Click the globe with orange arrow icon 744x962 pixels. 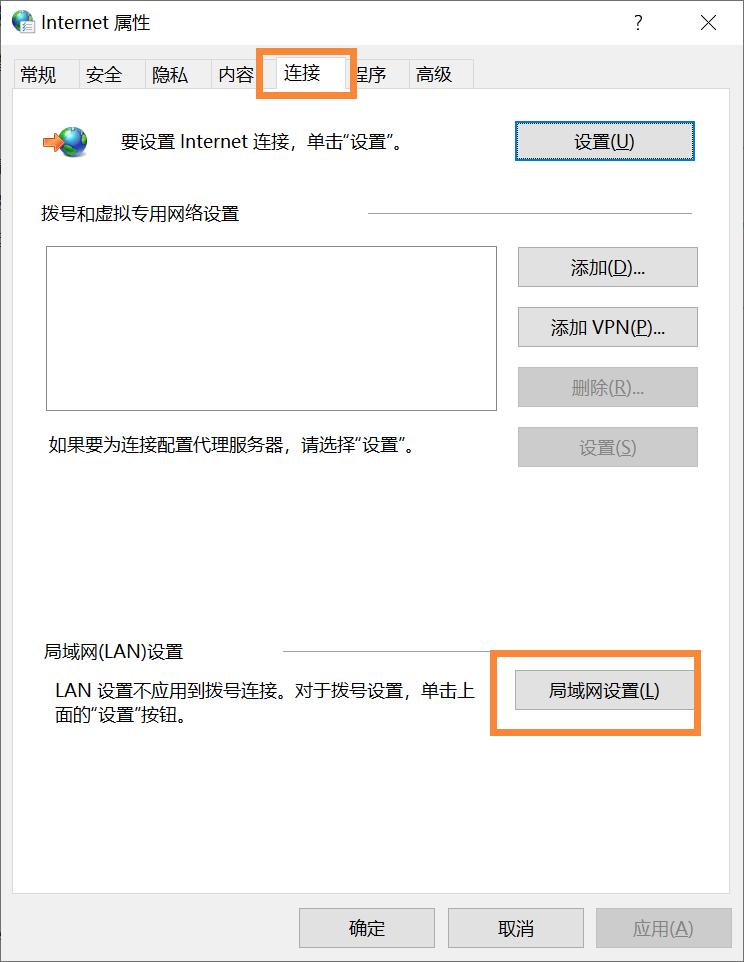tap(65, 142)
